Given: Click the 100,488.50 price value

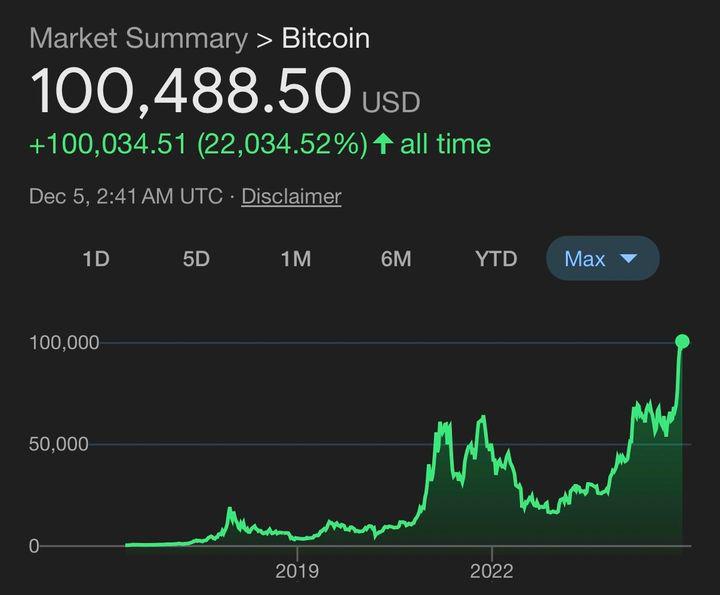Looking at the screenshot, I should (x=190, y=91).
